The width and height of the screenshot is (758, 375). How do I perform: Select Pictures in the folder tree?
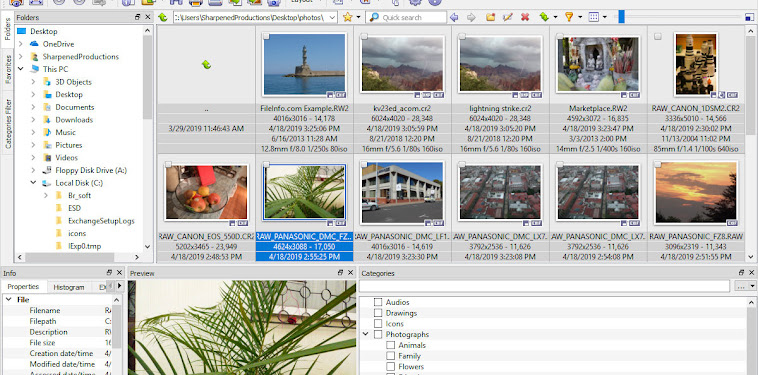pyautogui.click(x=69, y=145)
